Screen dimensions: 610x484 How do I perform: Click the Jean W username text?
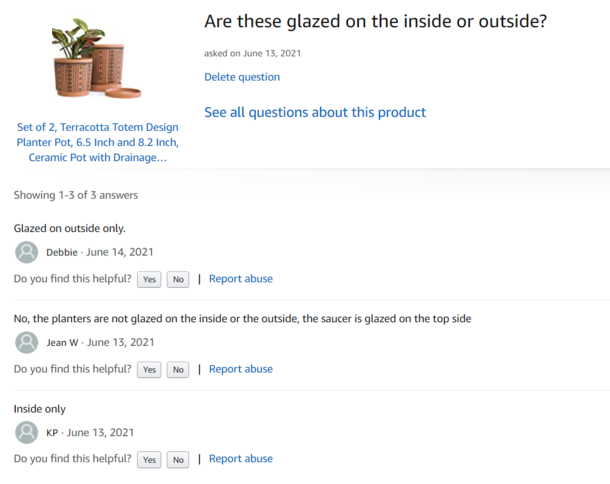coord(62,343)
